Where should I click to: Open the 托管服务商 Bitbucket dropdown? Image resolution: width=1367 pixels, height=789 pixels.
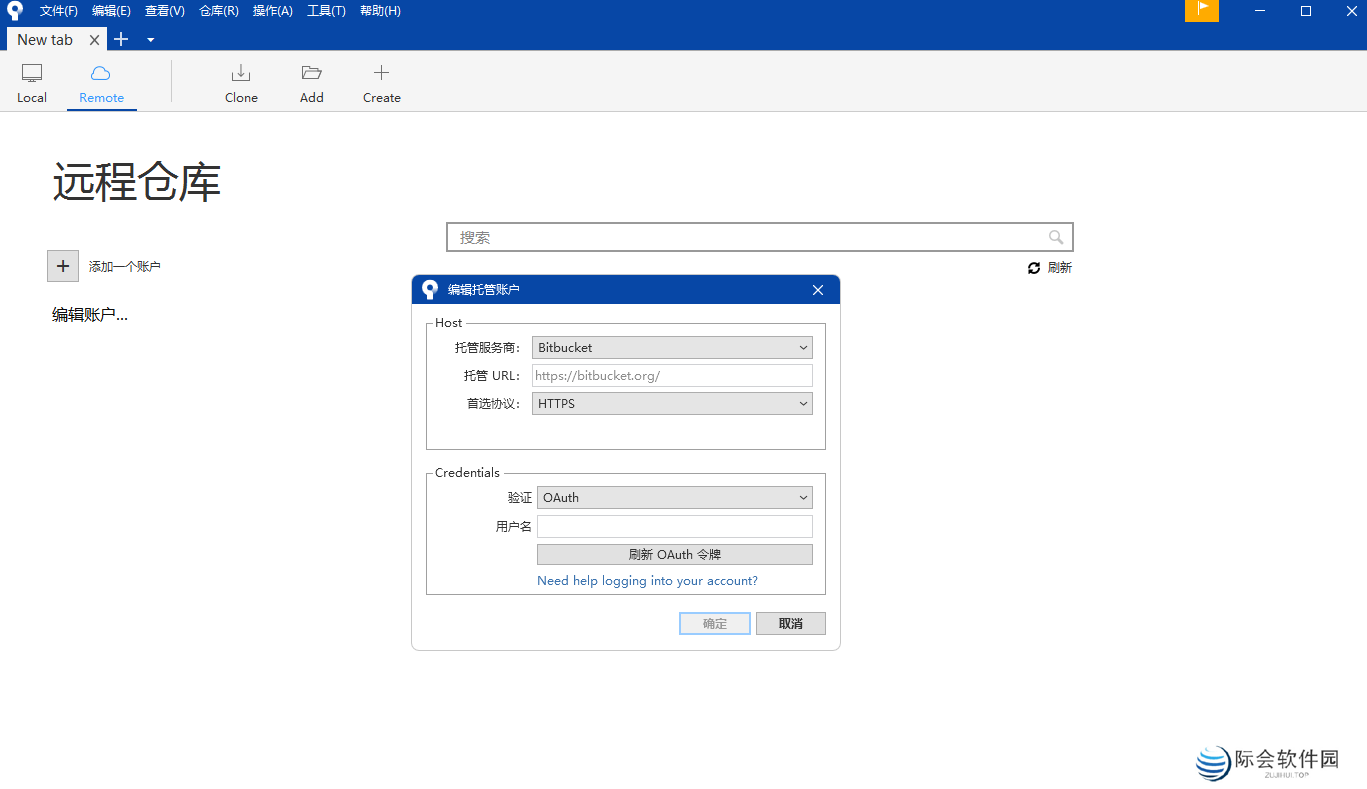click(x=671, y=347)
